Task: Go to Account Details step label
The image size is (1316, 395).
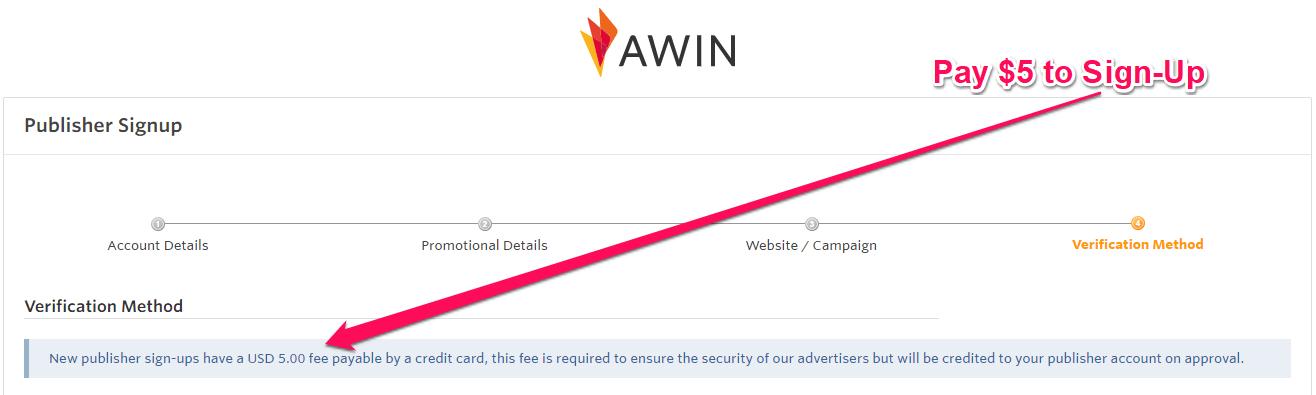Action: (158, 245)
